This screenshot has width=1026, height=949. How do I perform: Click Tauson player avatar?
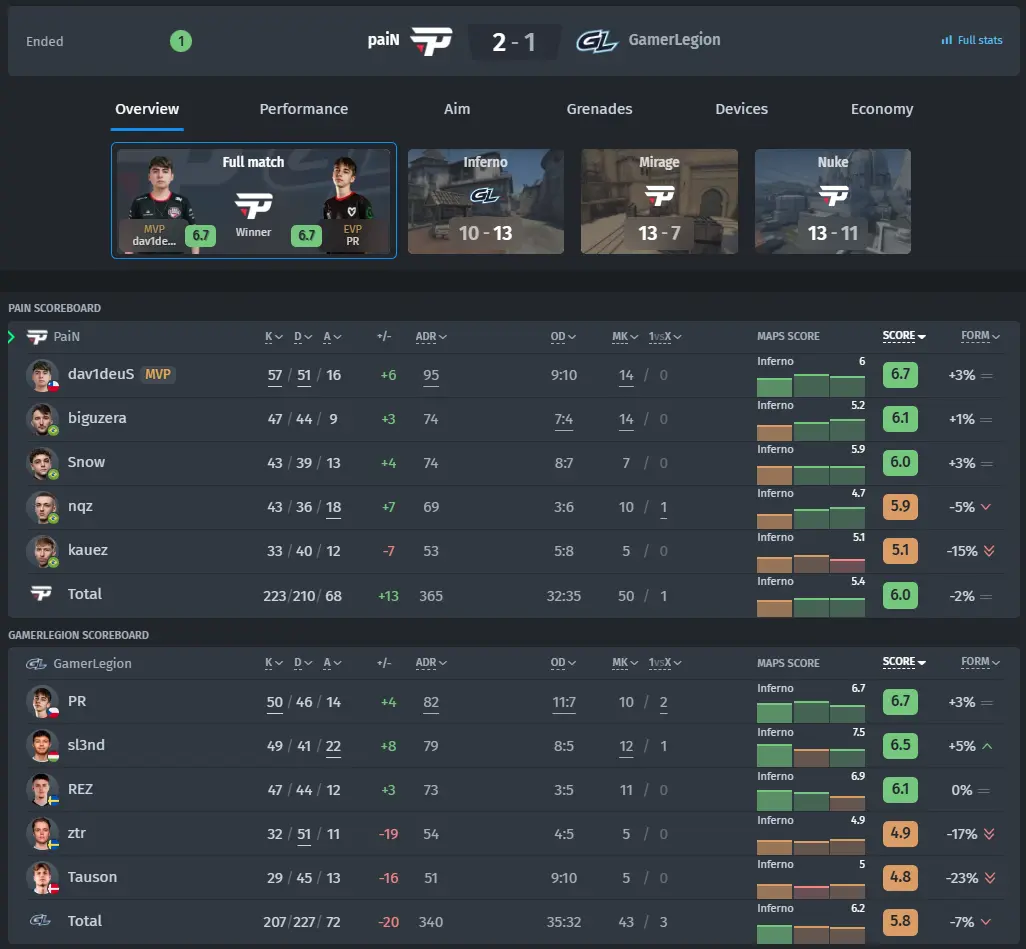click(x=43, y=878)
